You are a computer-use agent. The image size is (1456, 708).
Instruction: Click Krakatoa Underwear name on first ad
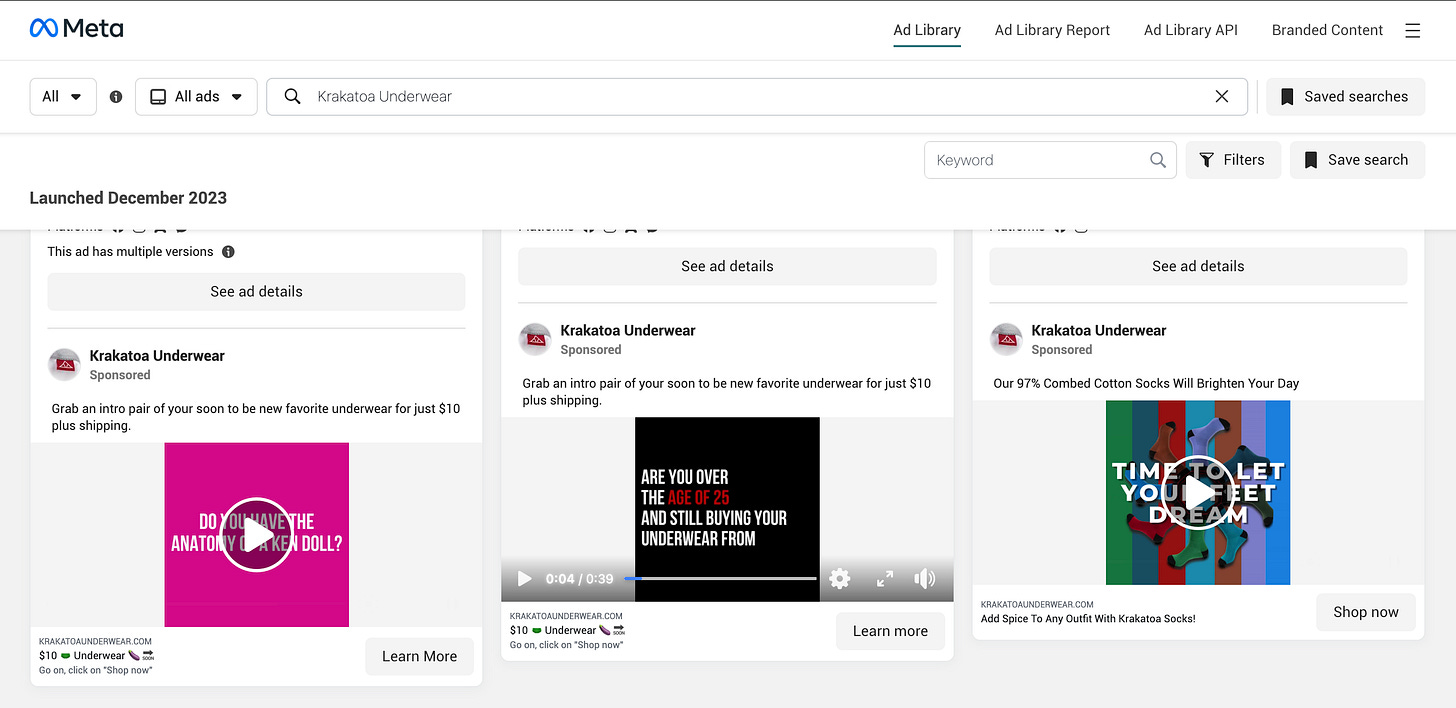157,355
